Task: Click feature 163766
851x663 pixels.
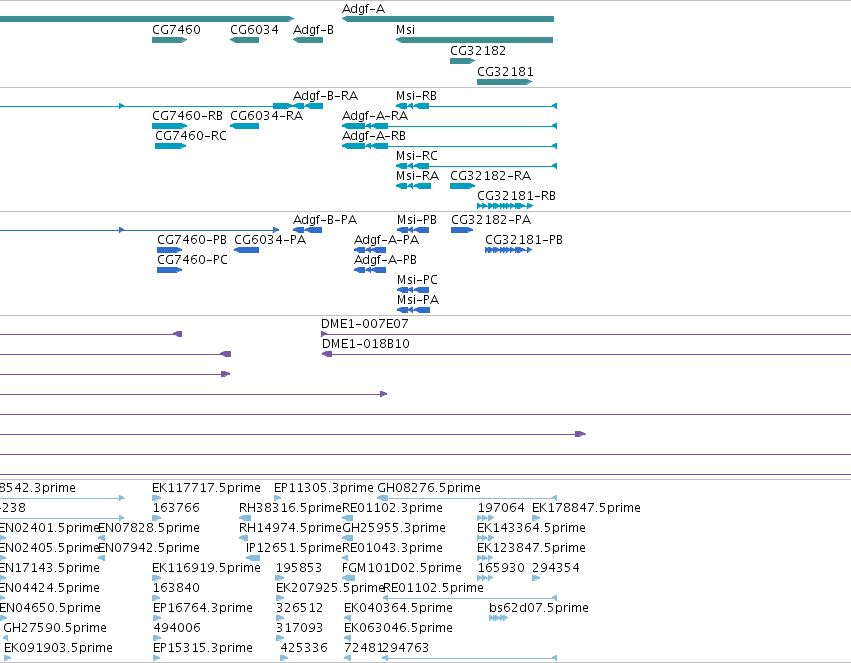Action: (x=176, y=508)
